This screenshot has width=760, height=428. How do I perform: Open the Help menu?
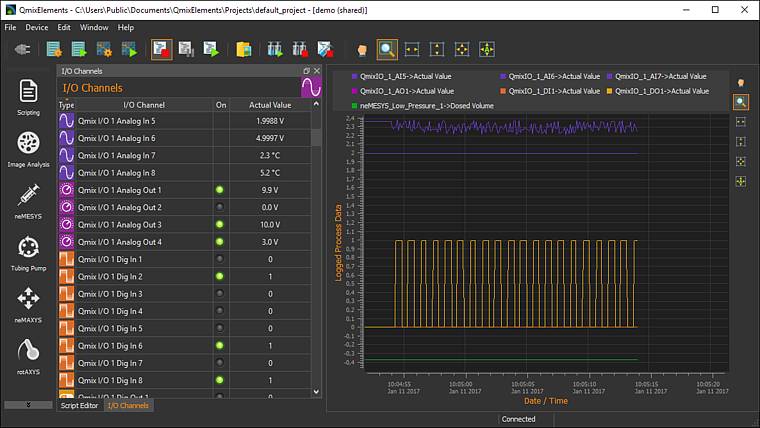point(126,28)
